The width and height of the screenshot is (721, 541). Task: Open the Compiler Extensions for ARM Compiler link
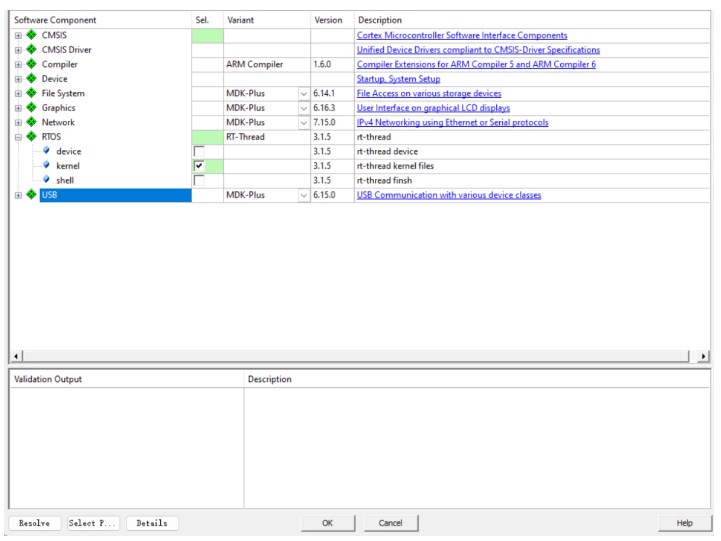click(x=476, y=64)
